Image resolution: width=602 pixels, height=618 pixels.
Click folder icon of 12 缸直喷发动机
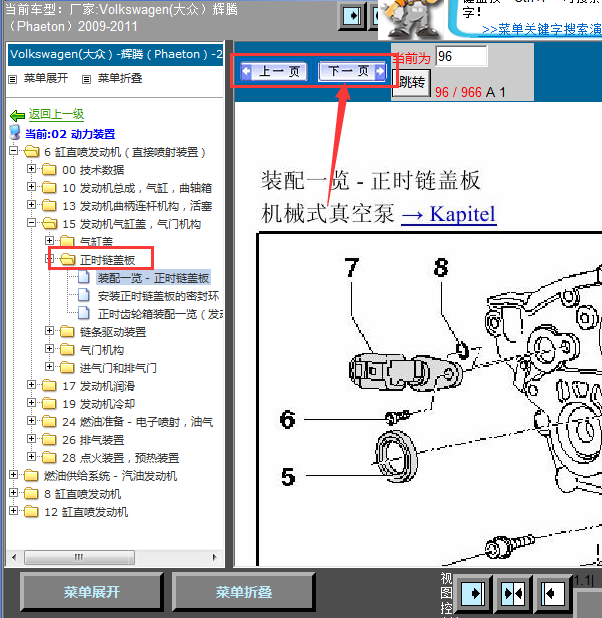click(x=31, y=512)
